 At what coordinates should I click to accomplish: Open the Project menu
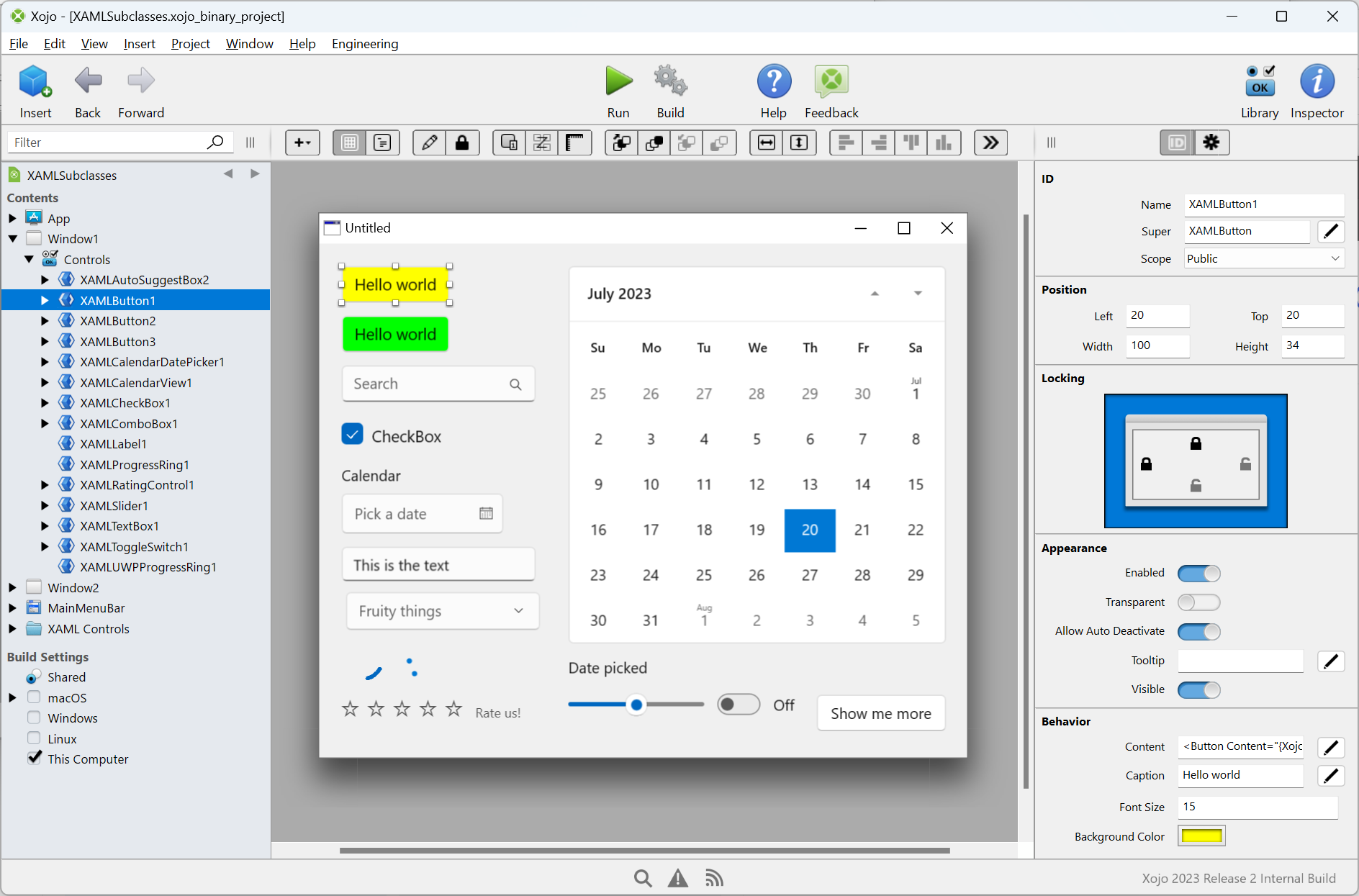point(190,43)
